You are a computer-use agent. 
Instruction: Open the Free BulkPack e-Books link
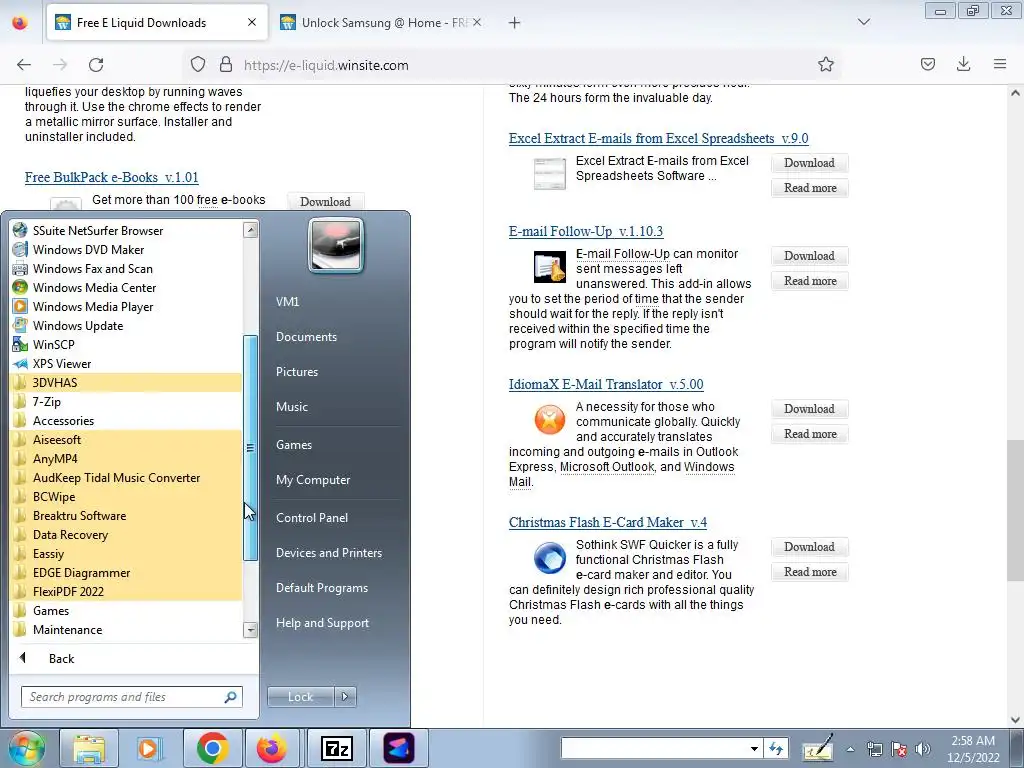click(x=112, y=178)
